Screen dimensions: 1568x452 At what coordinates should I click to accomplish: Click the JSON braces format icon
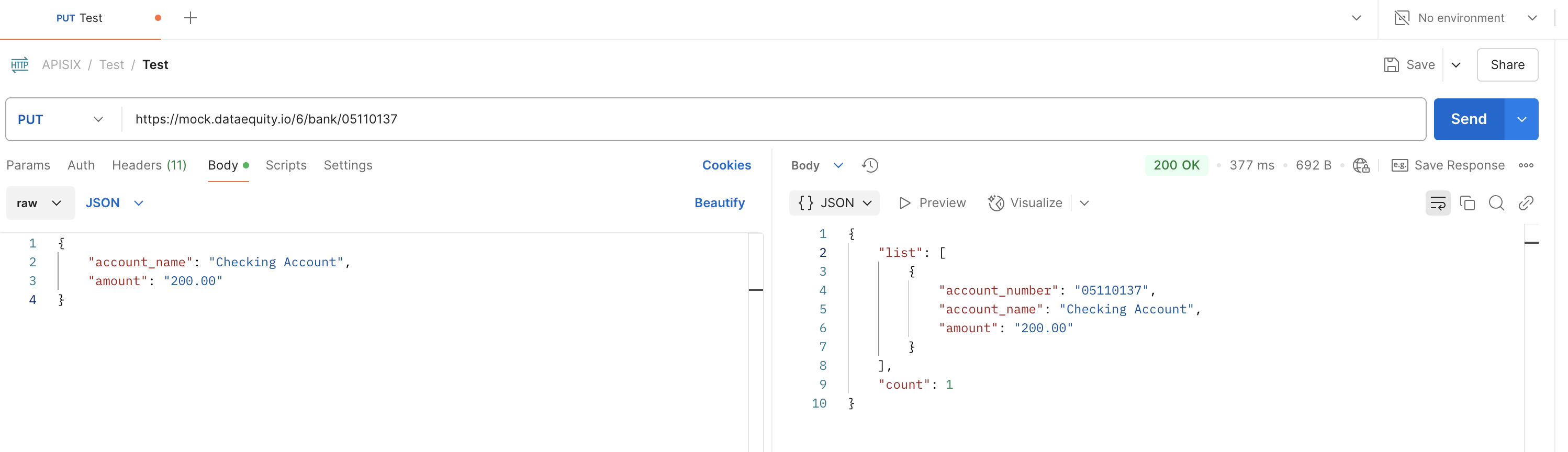coord(806,203)
